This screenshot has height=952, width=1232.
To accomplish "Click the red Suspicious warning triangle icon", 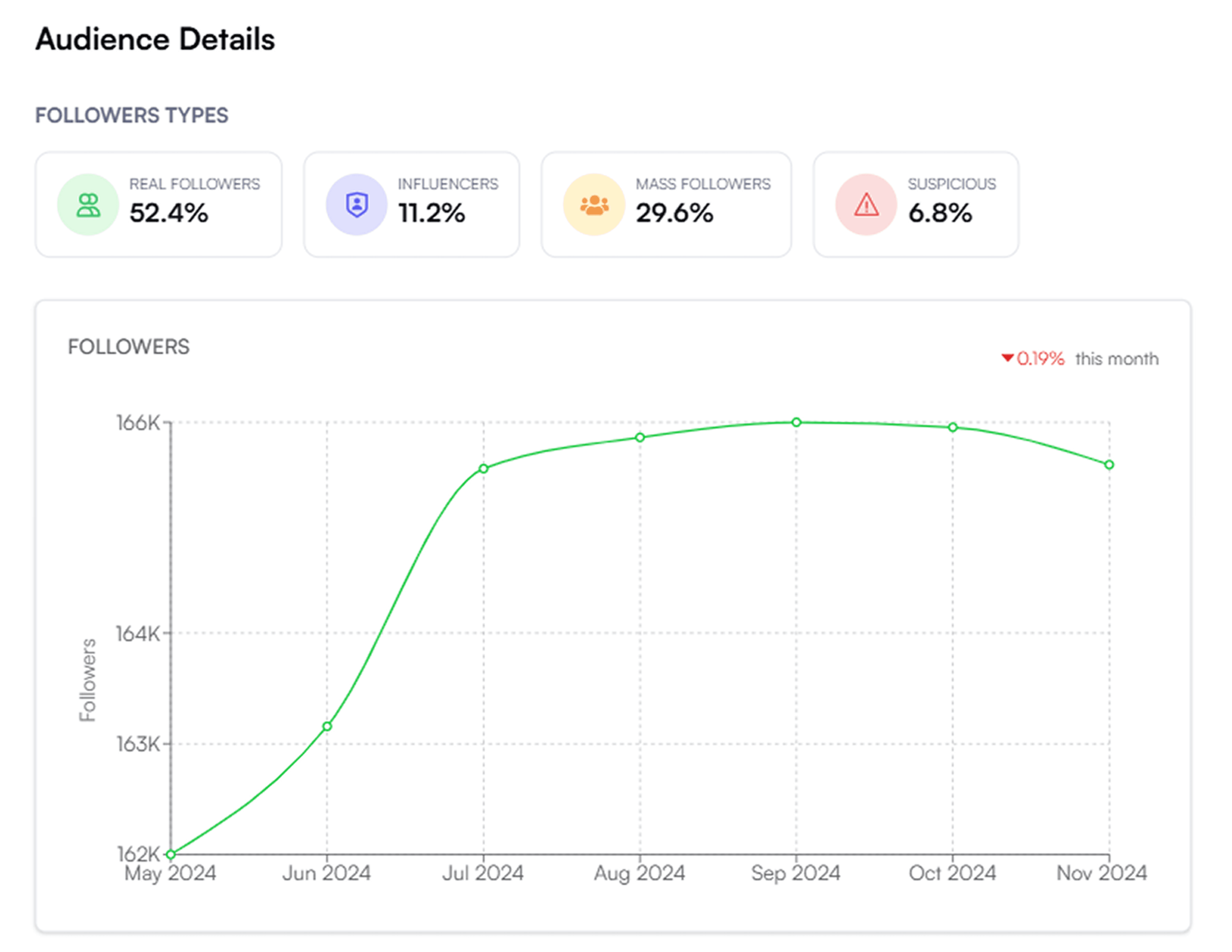I will point(866,205).
